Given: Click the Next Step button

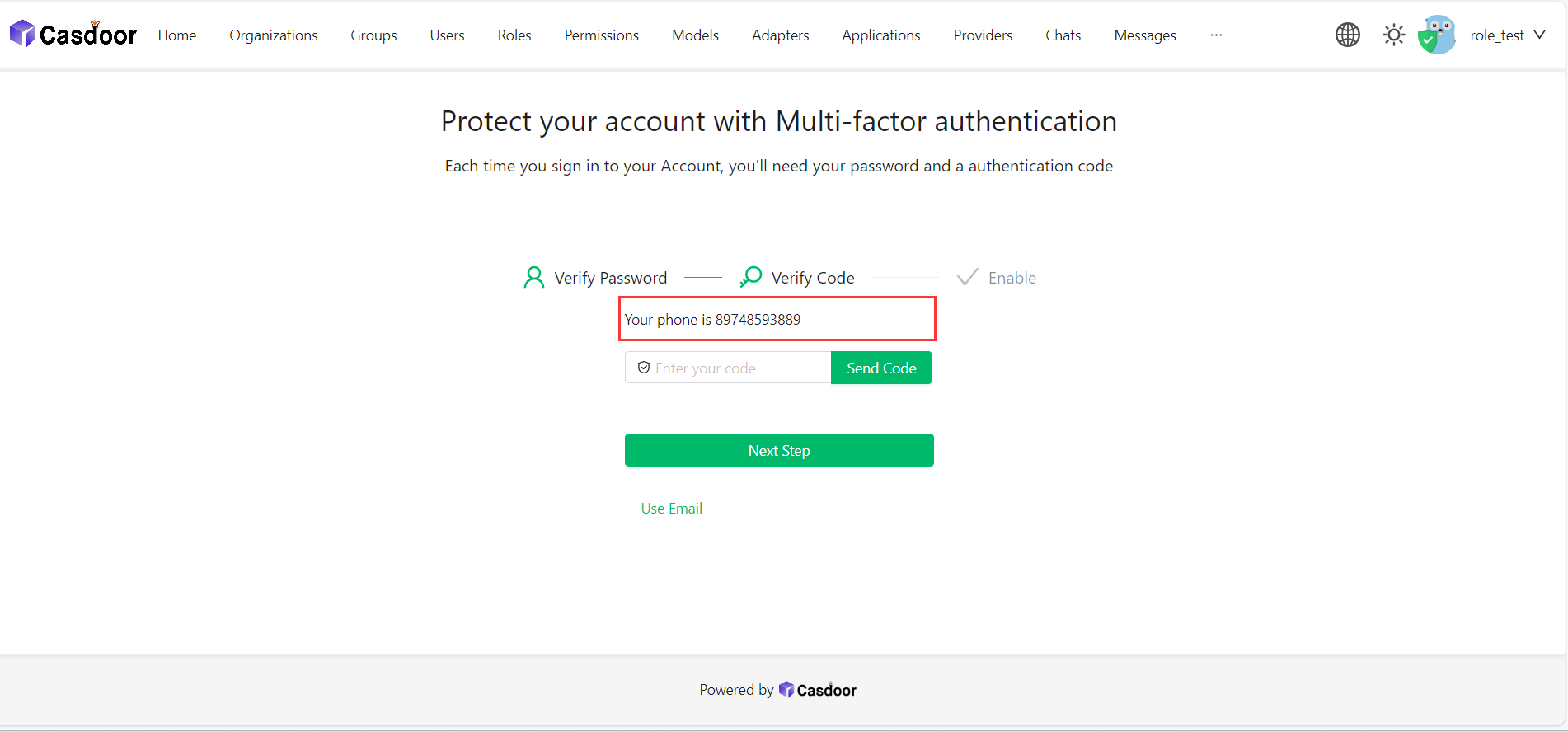Looking at the screenshot, I should [x=779, y=451].
